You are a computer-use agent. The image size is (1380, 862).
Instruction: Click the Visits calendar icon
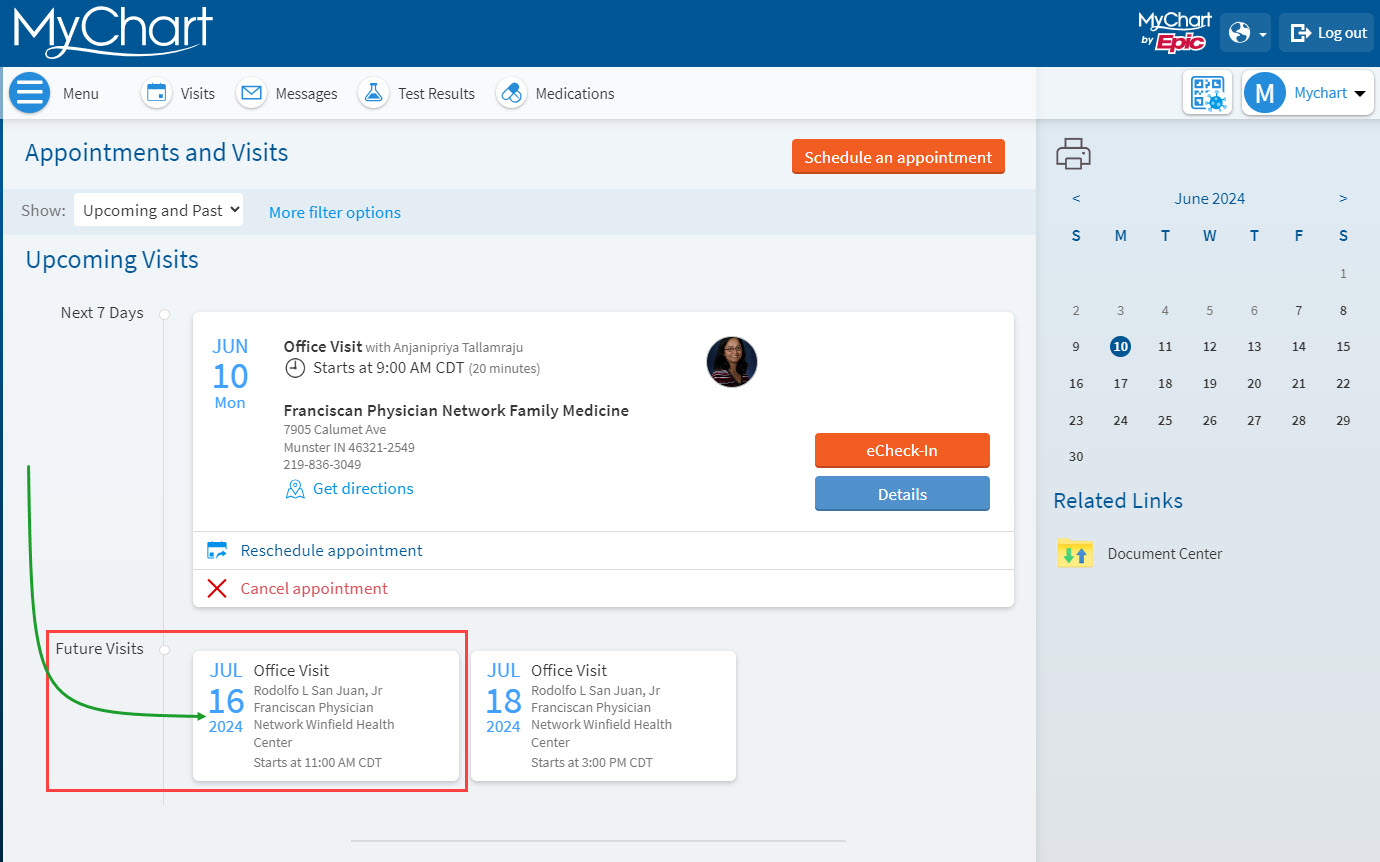(x=156, y=93)
